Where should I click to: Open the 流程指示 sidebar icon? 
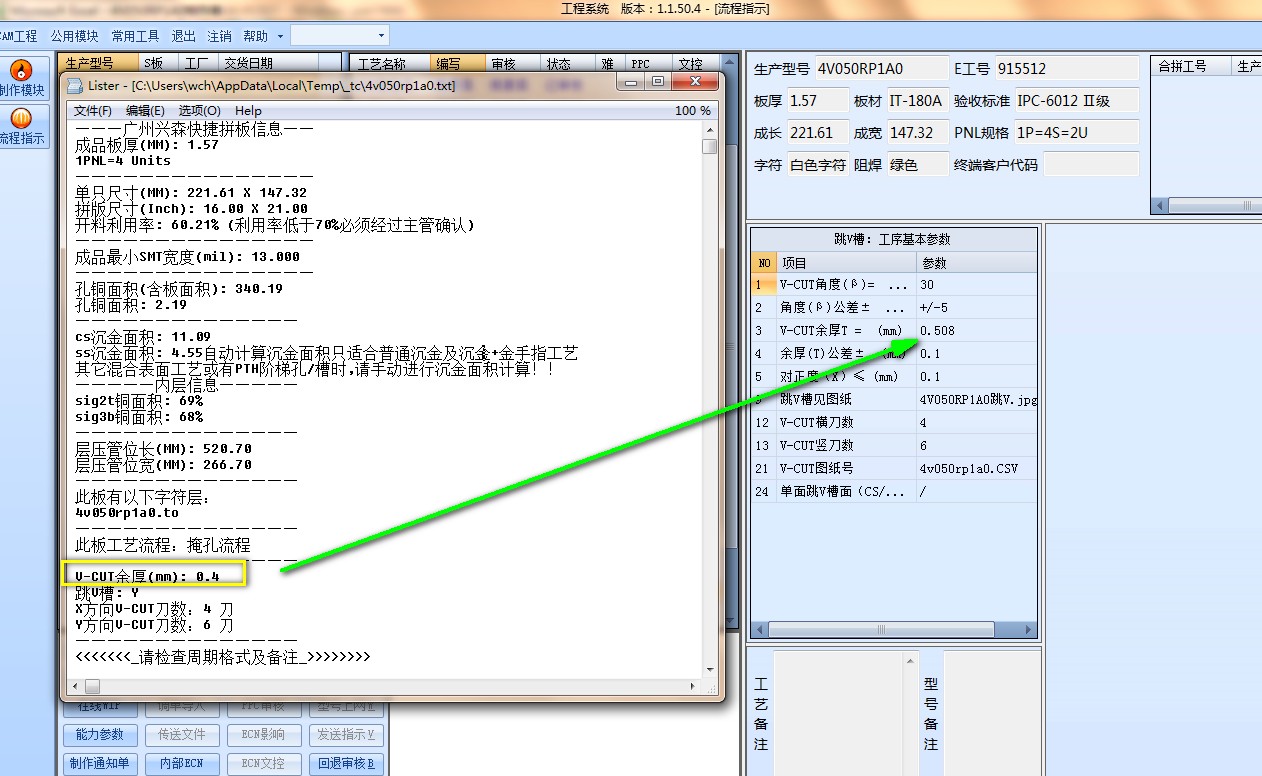tap(22, 126)
